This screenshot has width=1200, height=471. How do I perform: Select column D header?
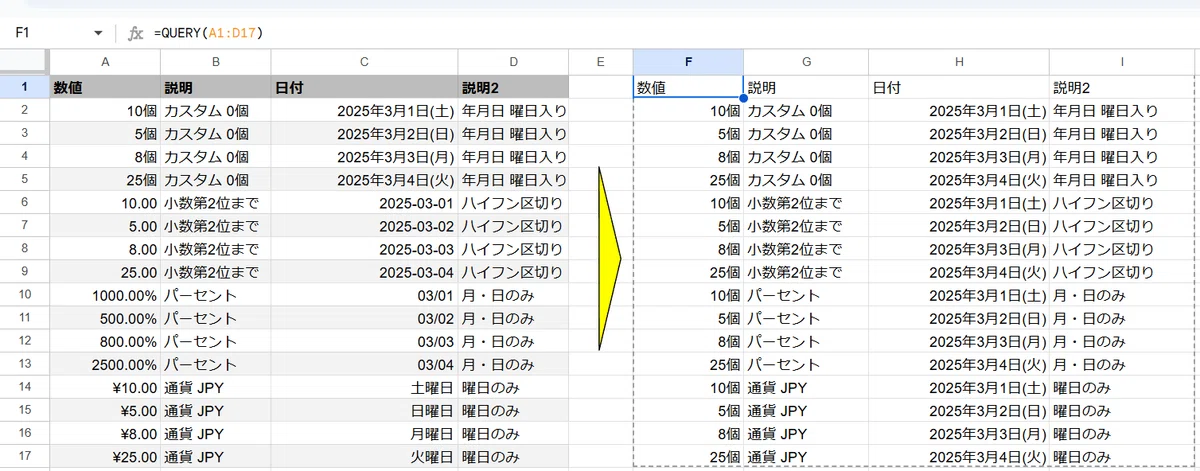pos(513,62)
